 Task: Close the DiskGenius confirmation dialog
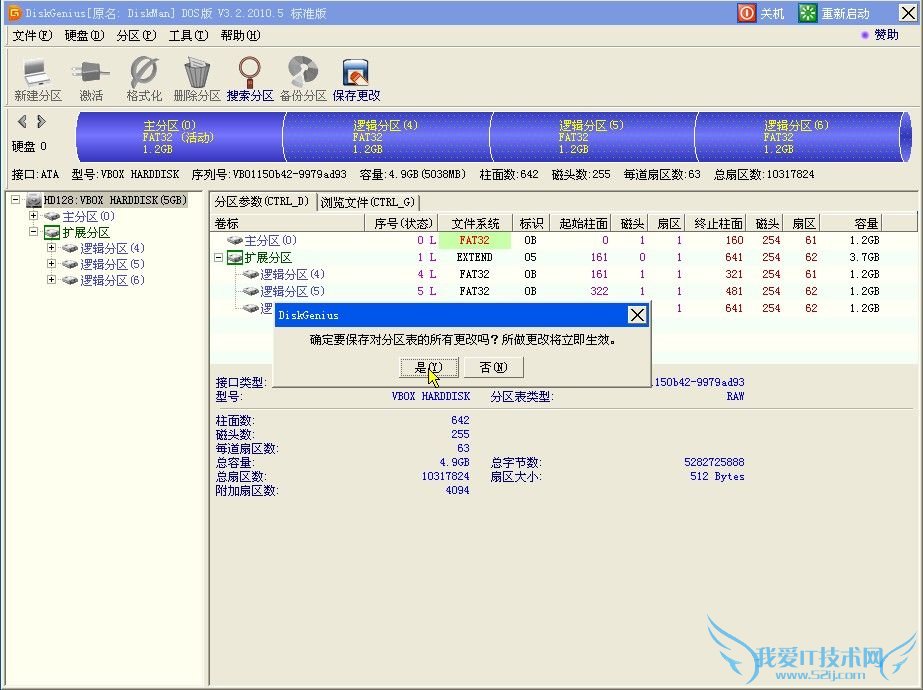click(637, 315)
